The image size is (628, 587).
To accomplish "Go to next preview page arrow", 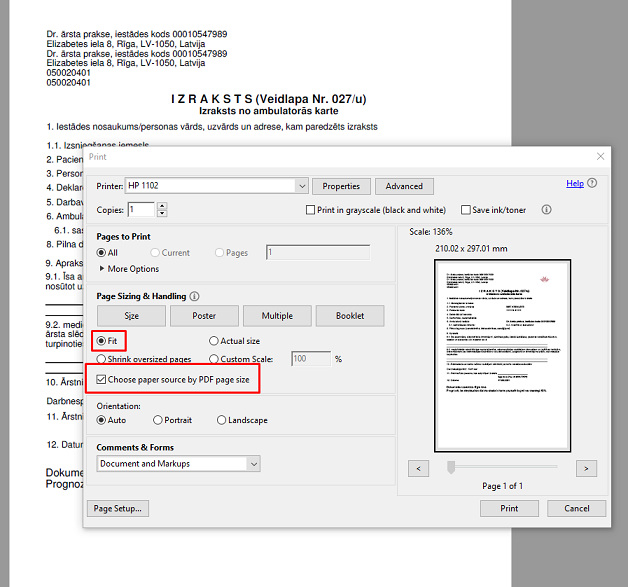I will click(587, 468).
